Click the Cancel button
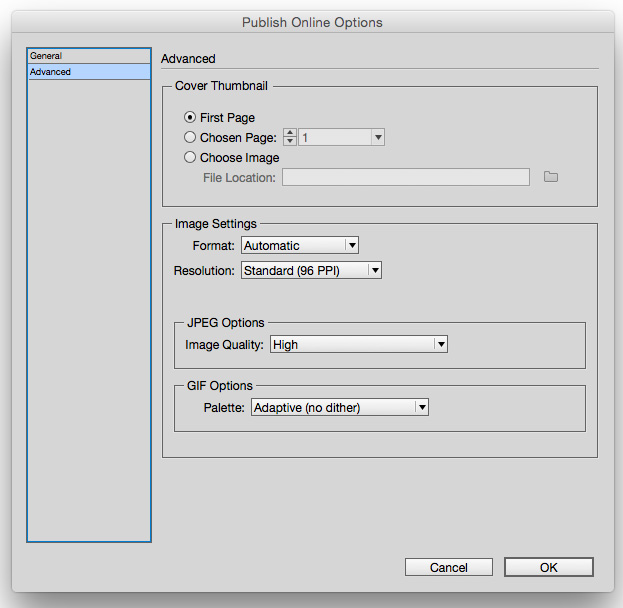This screenshot has width=623, height=608. coord(449,567)
